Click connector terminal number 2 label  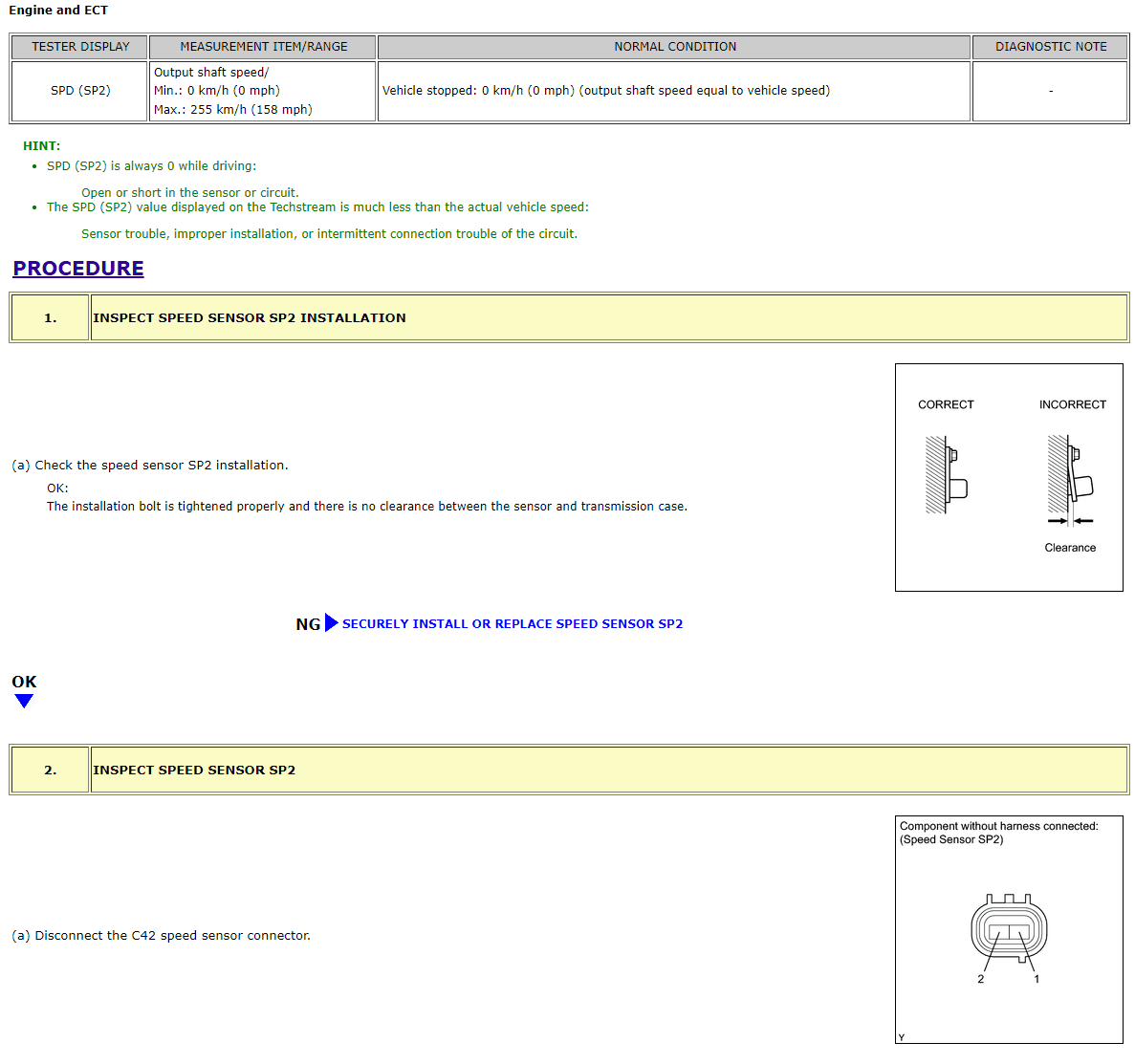coord(981,979)
